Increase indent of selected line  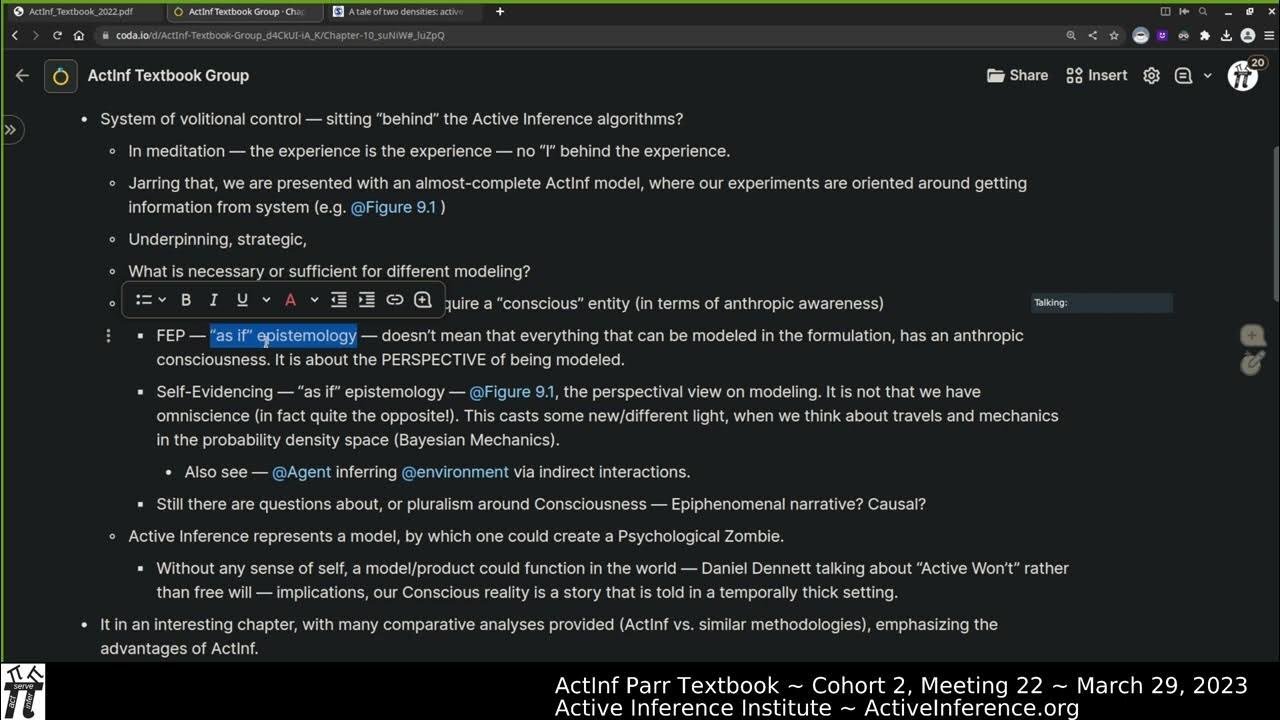367,300
